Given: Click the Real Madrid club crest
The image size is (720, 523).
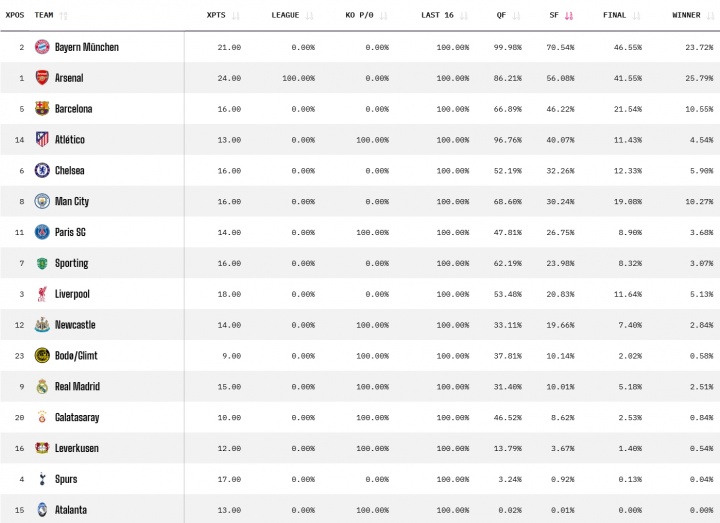Looking at the screenshot, I should 42,387.
